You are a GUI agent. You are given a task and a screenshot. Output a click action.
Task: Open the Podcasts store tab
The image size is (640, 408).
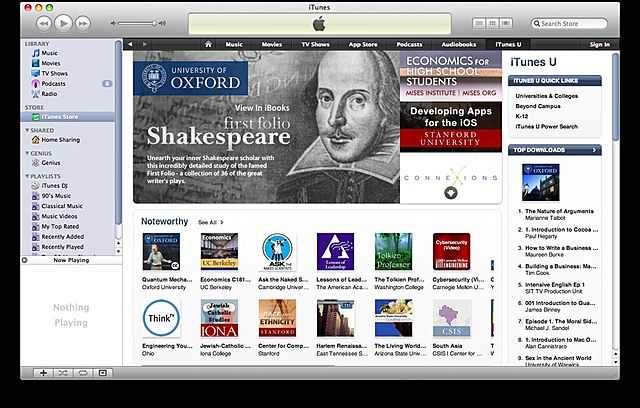(409, 44)
